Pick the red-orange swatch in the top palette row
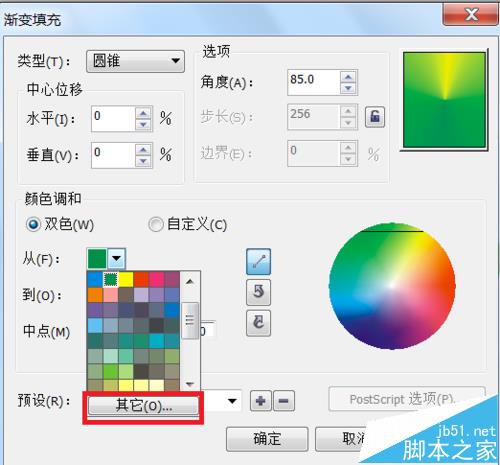The width and height of the screenshot is (500, 465). [141, 279]
